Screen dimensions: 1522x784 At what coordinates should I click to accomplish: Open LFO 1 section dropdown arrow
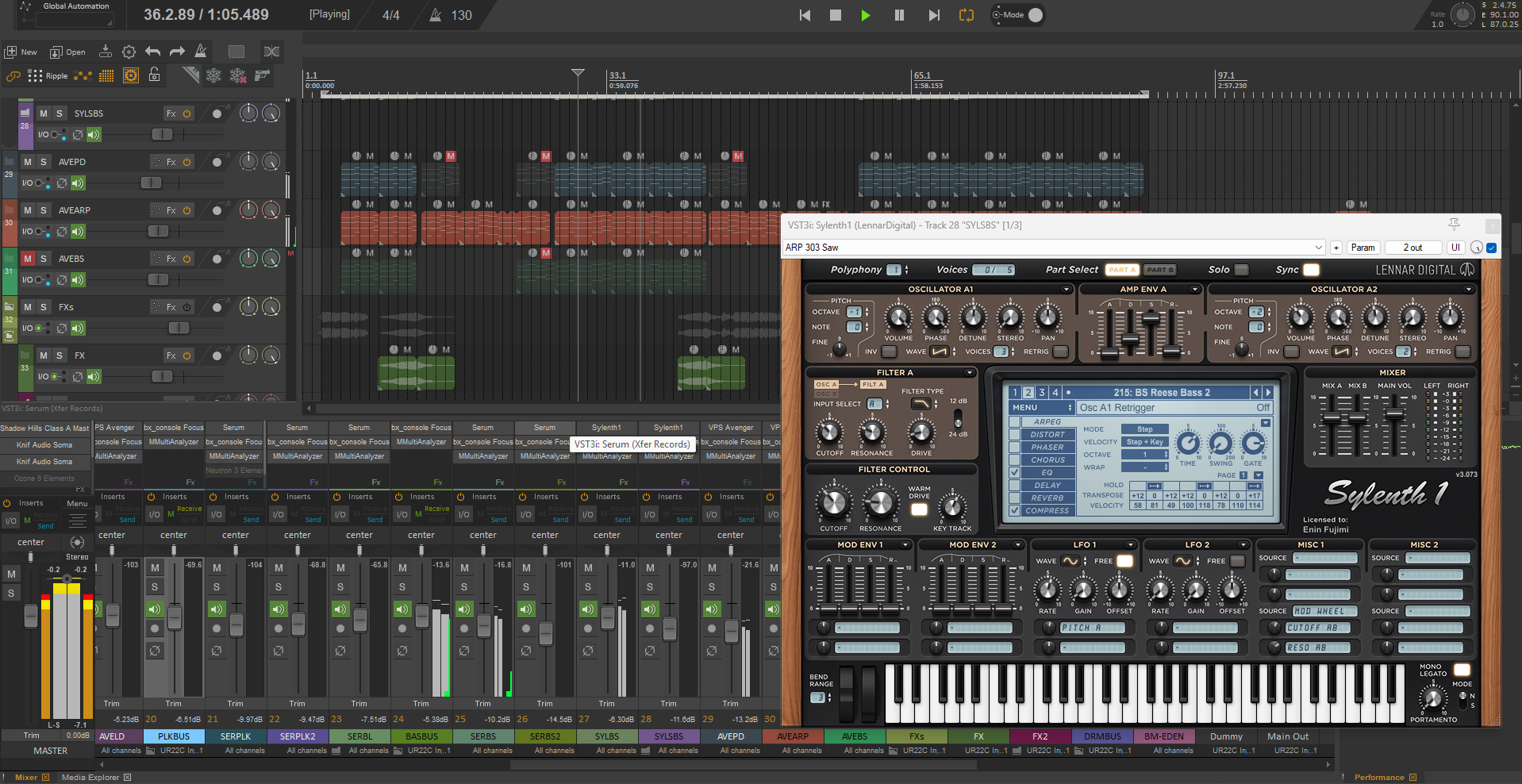point(1131,545)
